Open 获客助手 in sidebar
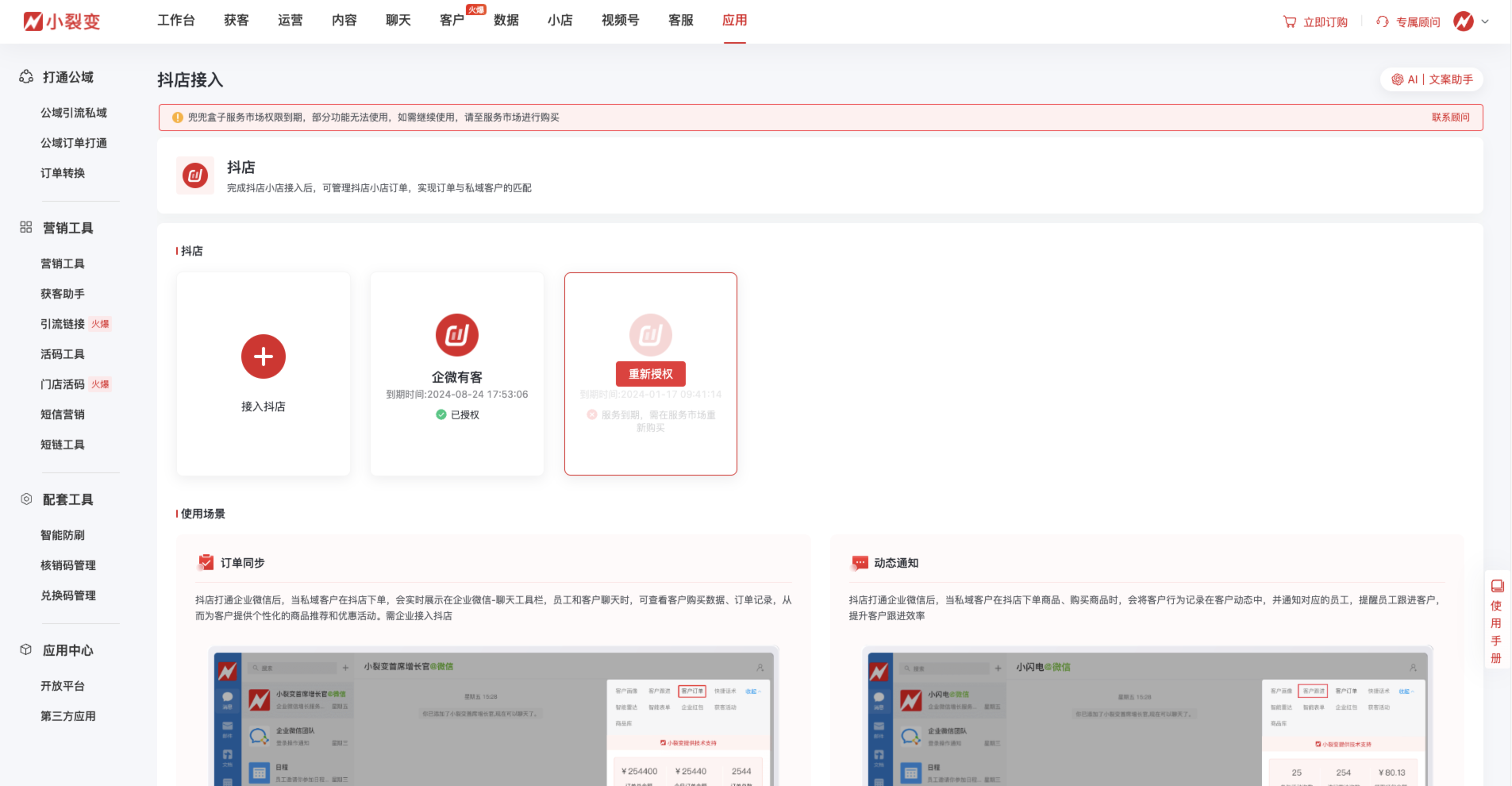 coord(63,294)
